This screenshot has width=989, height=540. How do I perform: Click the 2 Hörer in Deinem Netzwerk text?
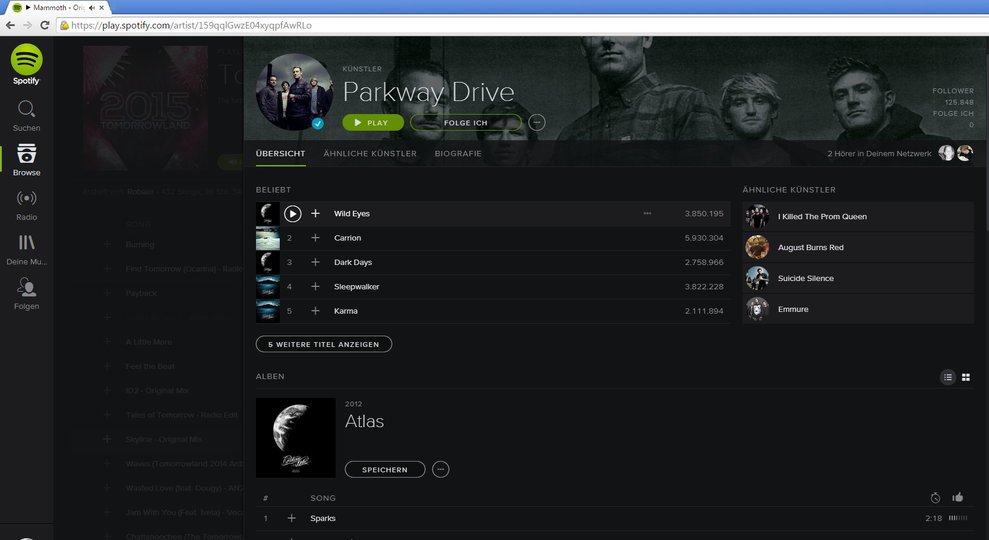879,153
